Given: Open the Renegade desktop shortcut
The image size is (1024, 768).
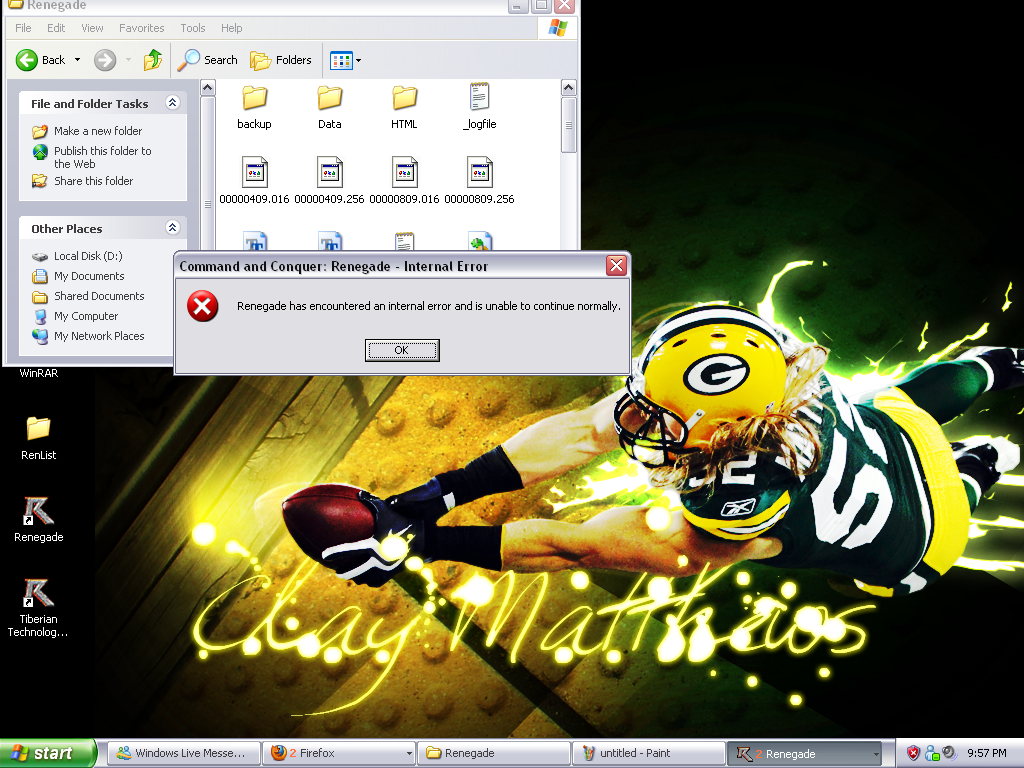Looking at the screenshot, I should (38, 513).
